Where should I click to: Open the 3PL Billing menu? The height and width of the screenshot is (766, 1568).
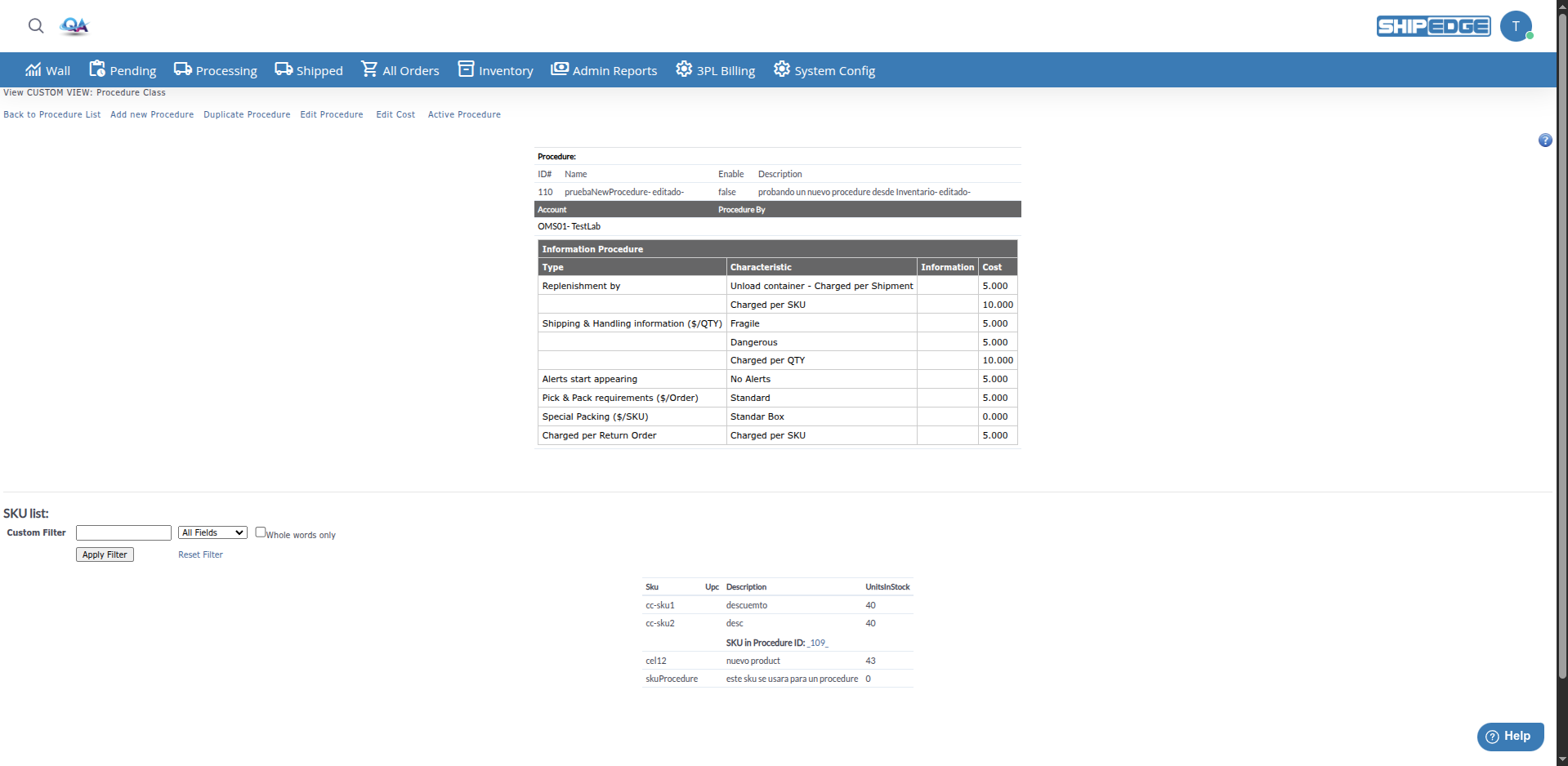(x=715, y=70)
